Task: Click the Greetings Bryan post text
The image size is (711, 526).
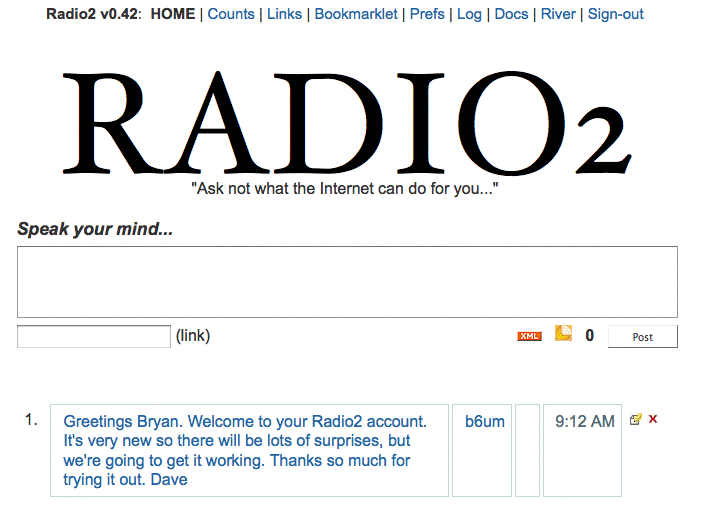Action: point(245,450)
